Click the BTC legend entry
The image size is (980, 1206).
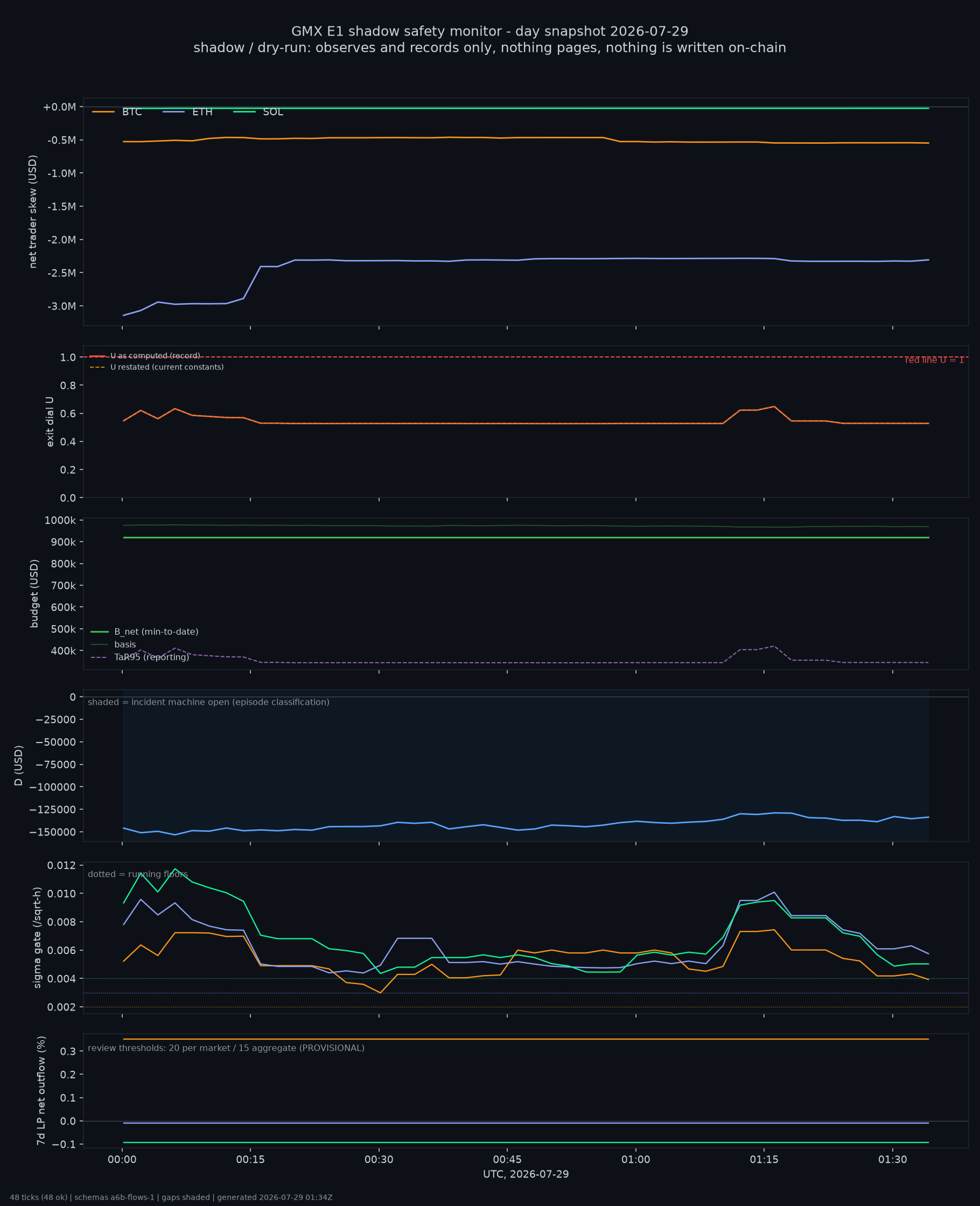117,112
